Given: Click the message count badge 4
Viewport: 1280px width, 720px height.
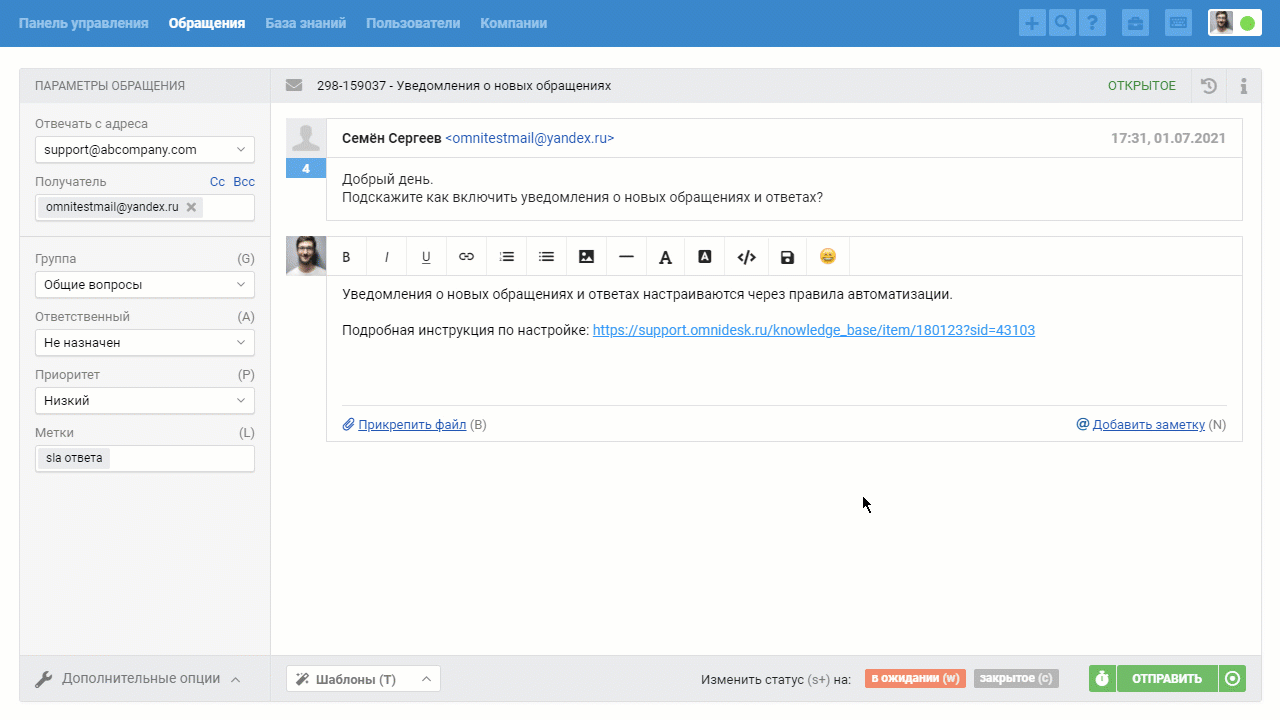Looking at the screenshot, I should [x=306, y=169].
